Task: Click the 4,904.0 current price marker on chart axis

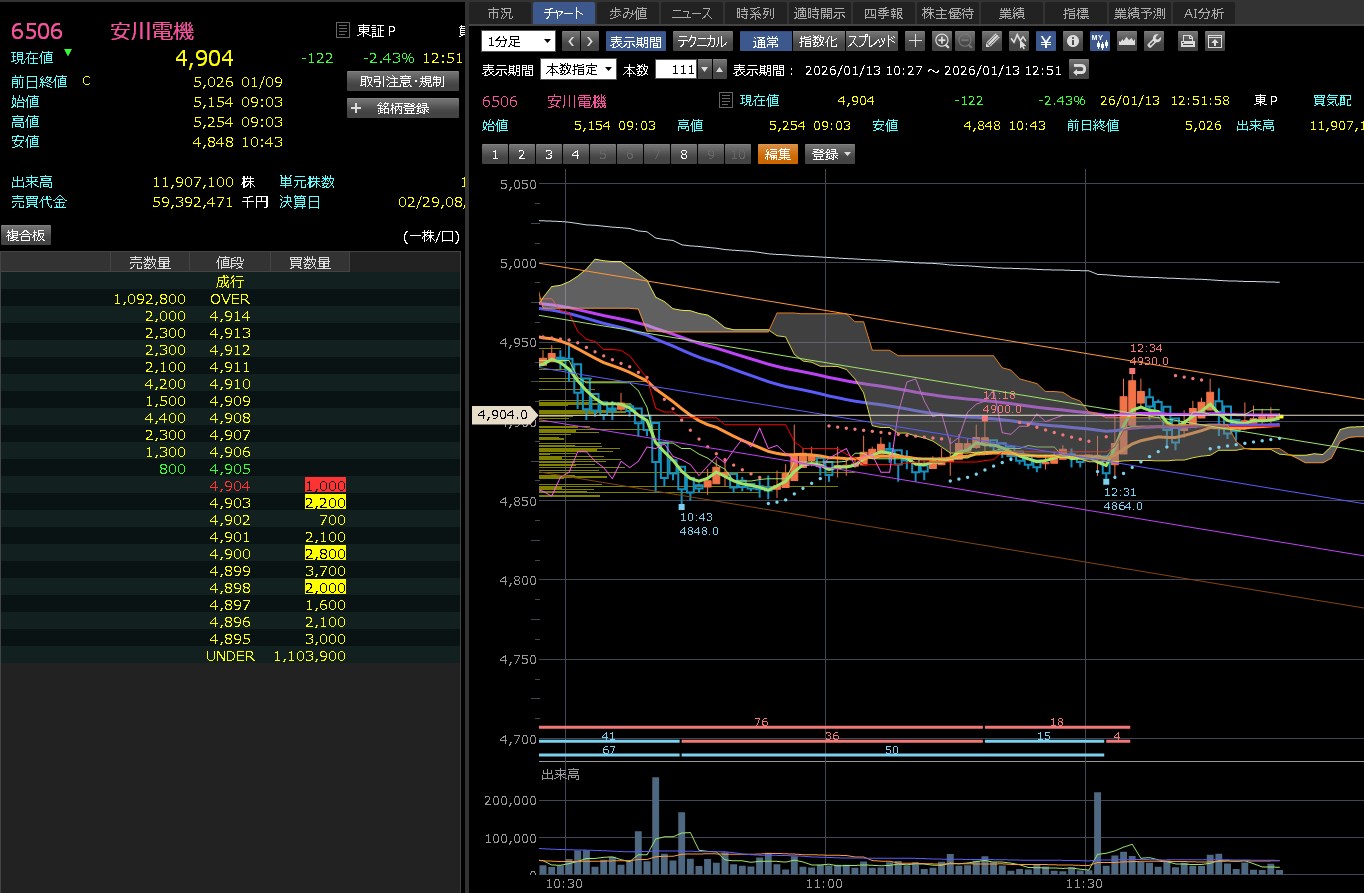Action: point(503,414)
